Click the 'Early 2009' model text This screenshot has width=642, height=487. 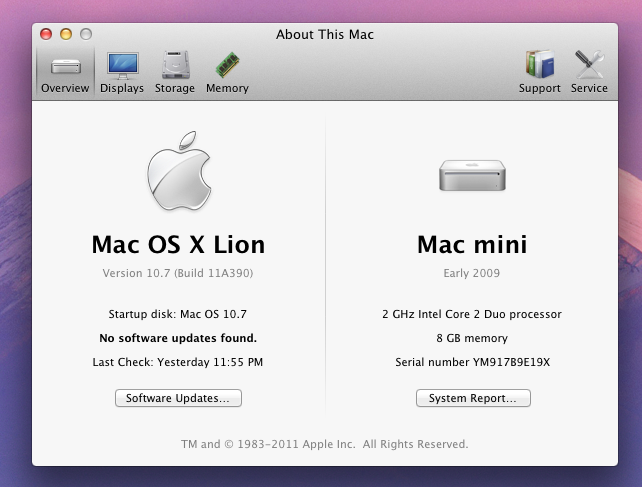(472, 273)
